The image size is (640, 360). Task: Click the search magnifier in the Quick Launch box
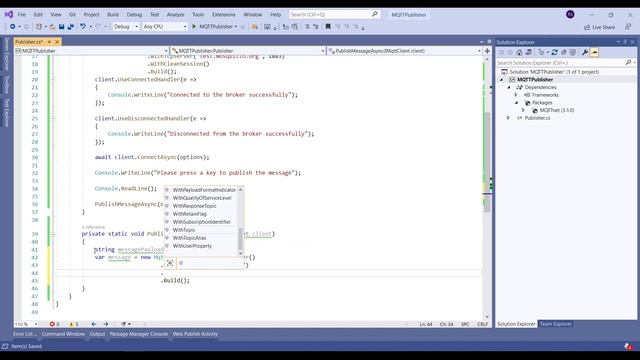(x=375, y=14)
